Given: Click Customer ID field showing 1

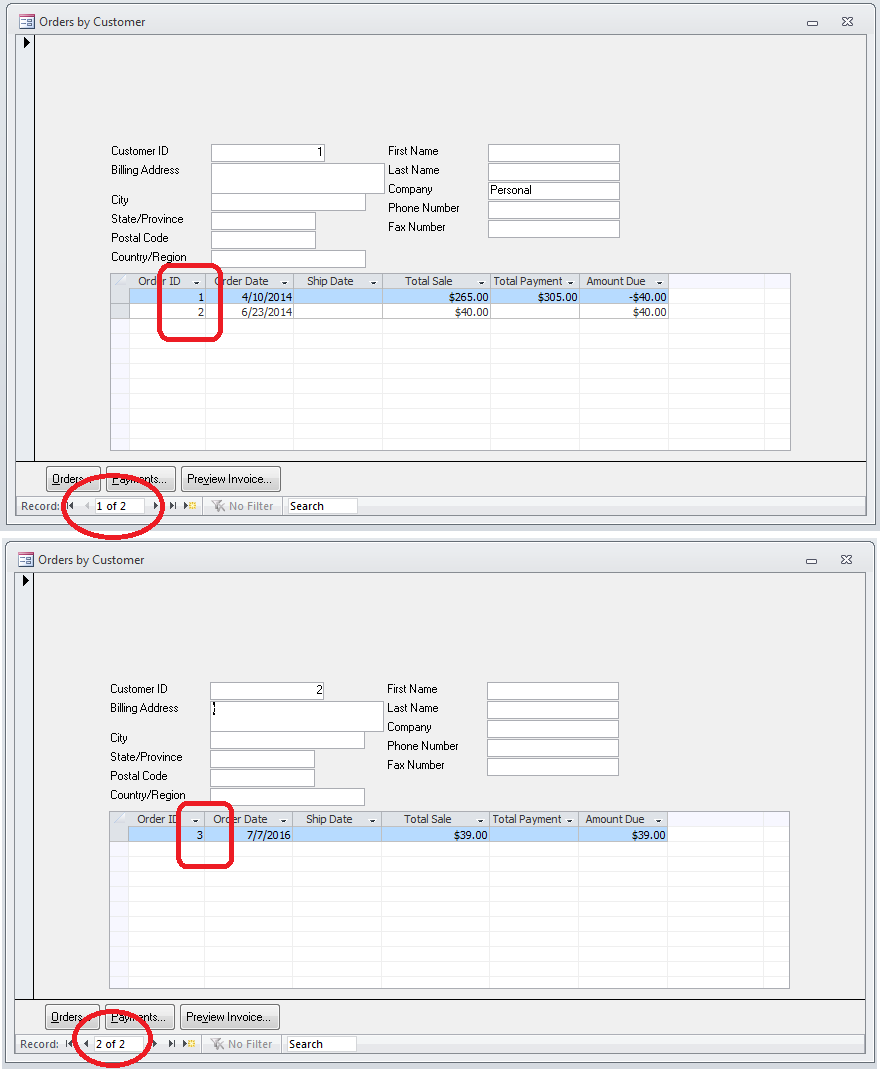Looking at the screenshot, I should click(268, 153).
